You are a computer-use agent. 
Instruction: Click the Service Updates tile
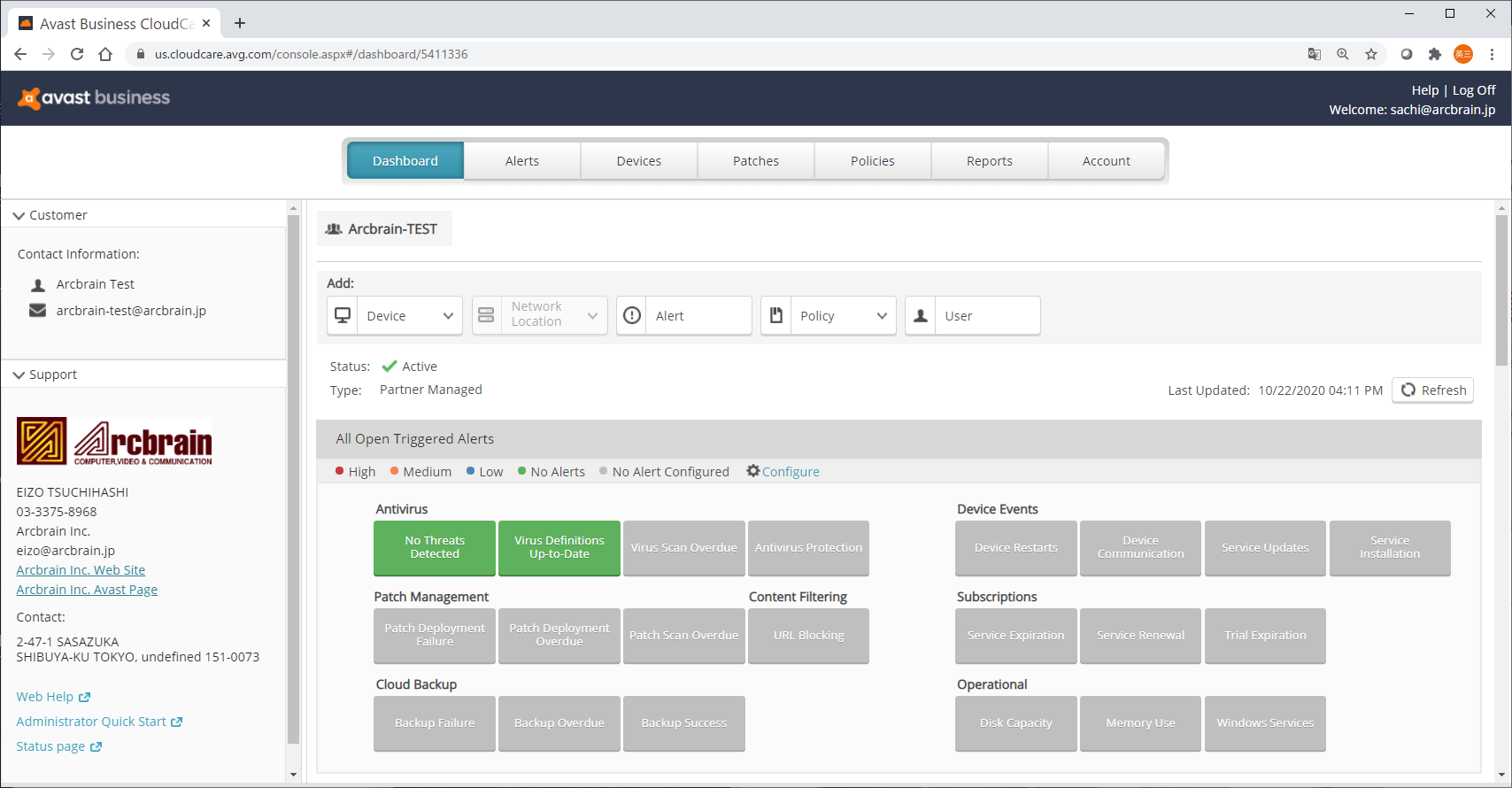(1266, 548)
